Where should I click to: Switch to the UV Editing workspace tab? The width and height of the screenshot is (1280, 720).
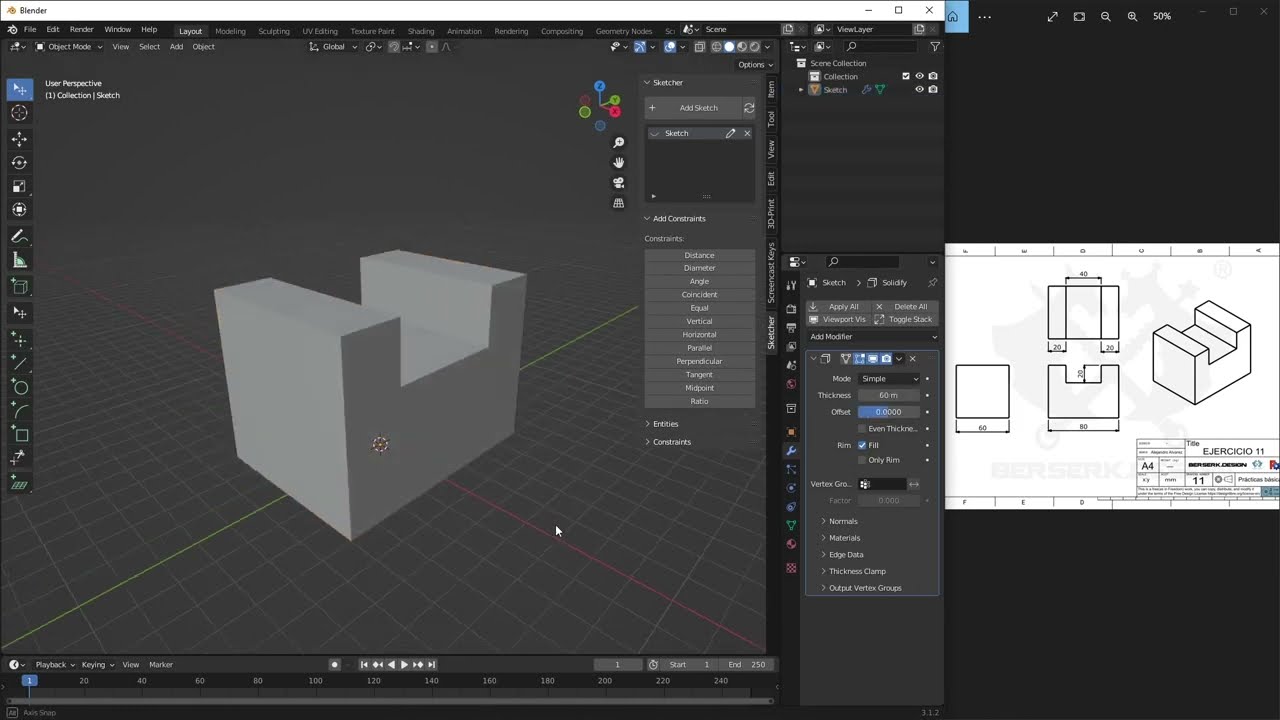coord(320,31)
